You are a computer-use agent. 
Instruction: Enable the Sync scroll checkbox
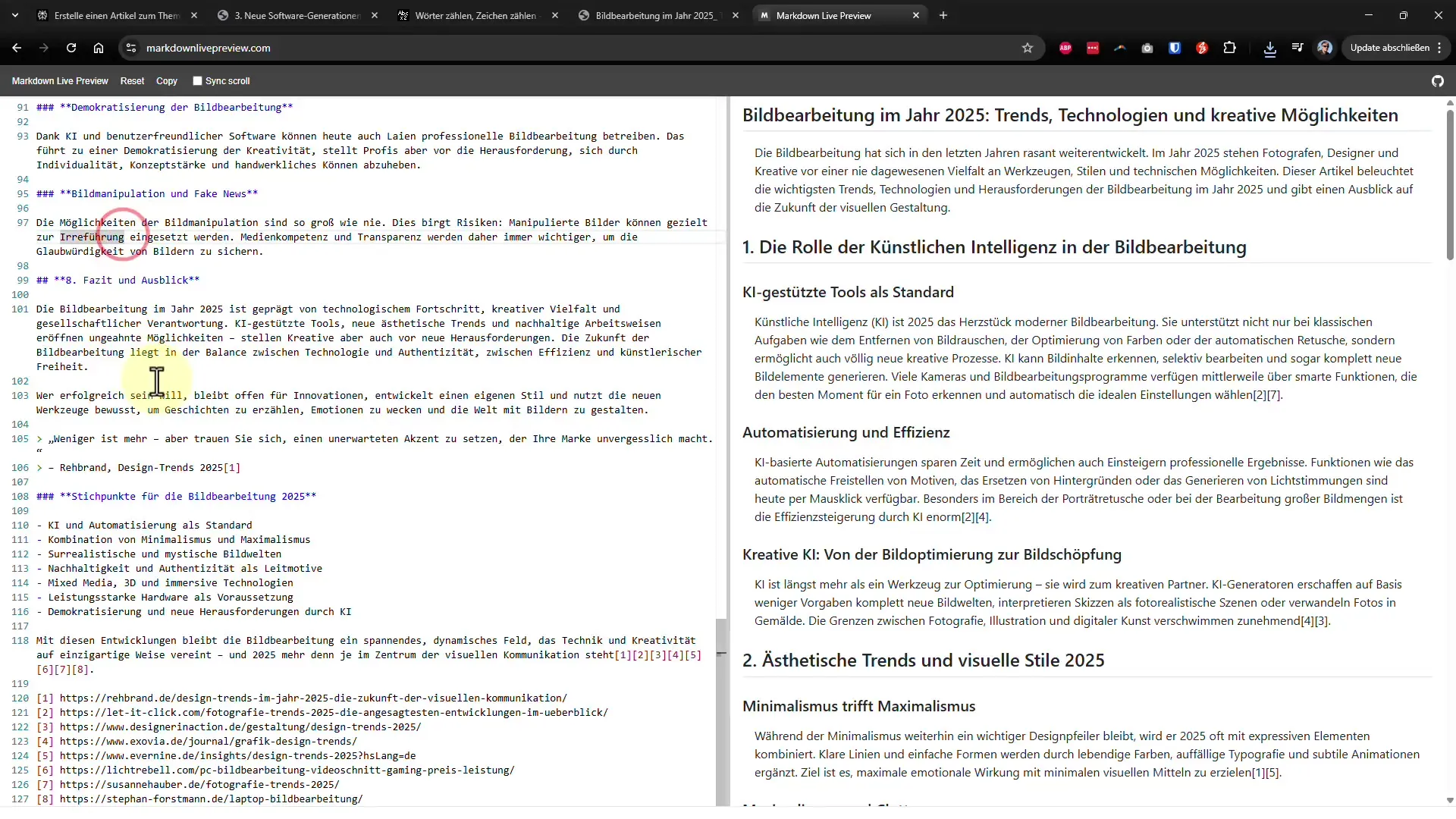click(x=197, y=81)
